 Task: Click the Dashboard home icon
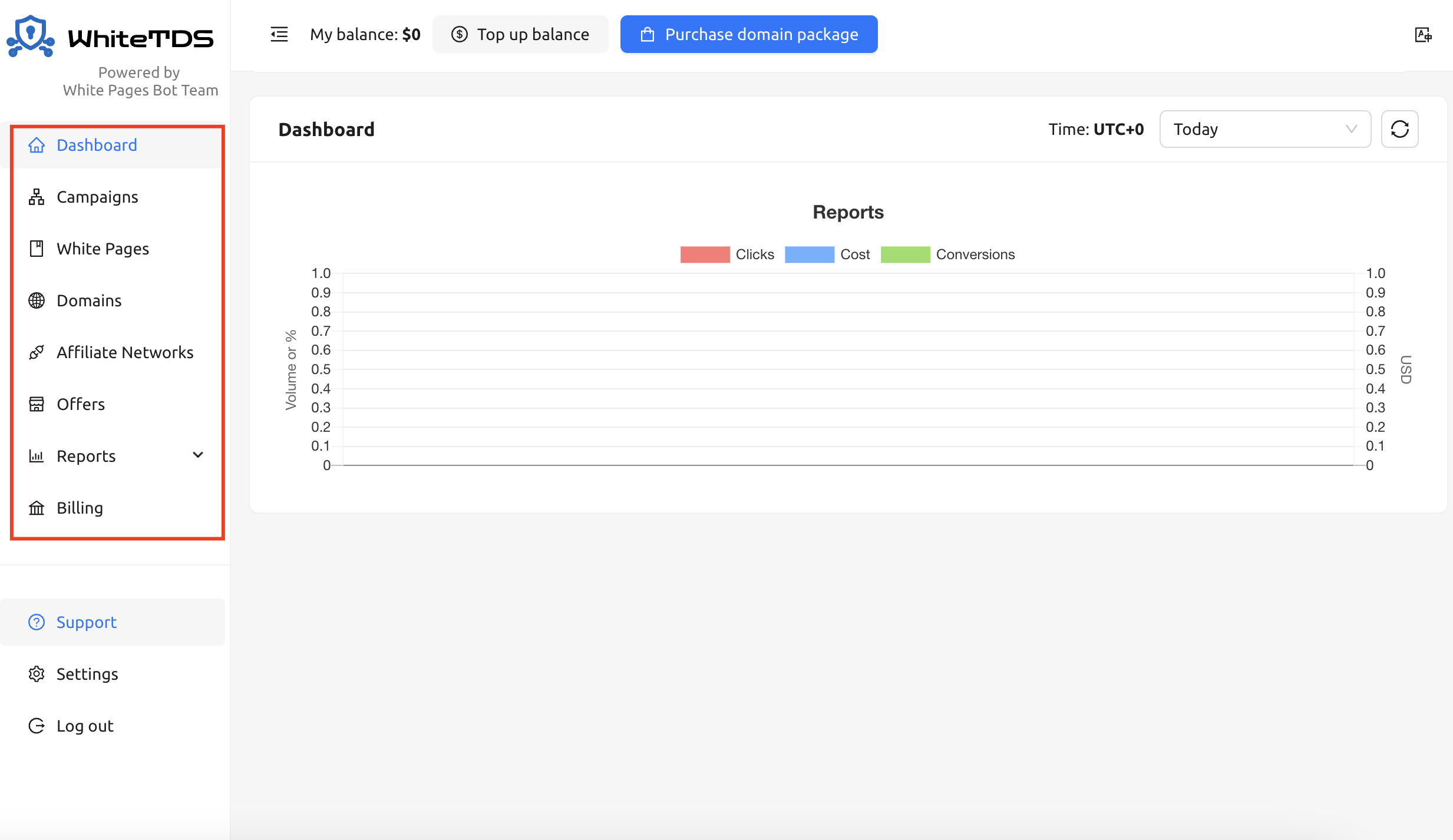point(37,145)
